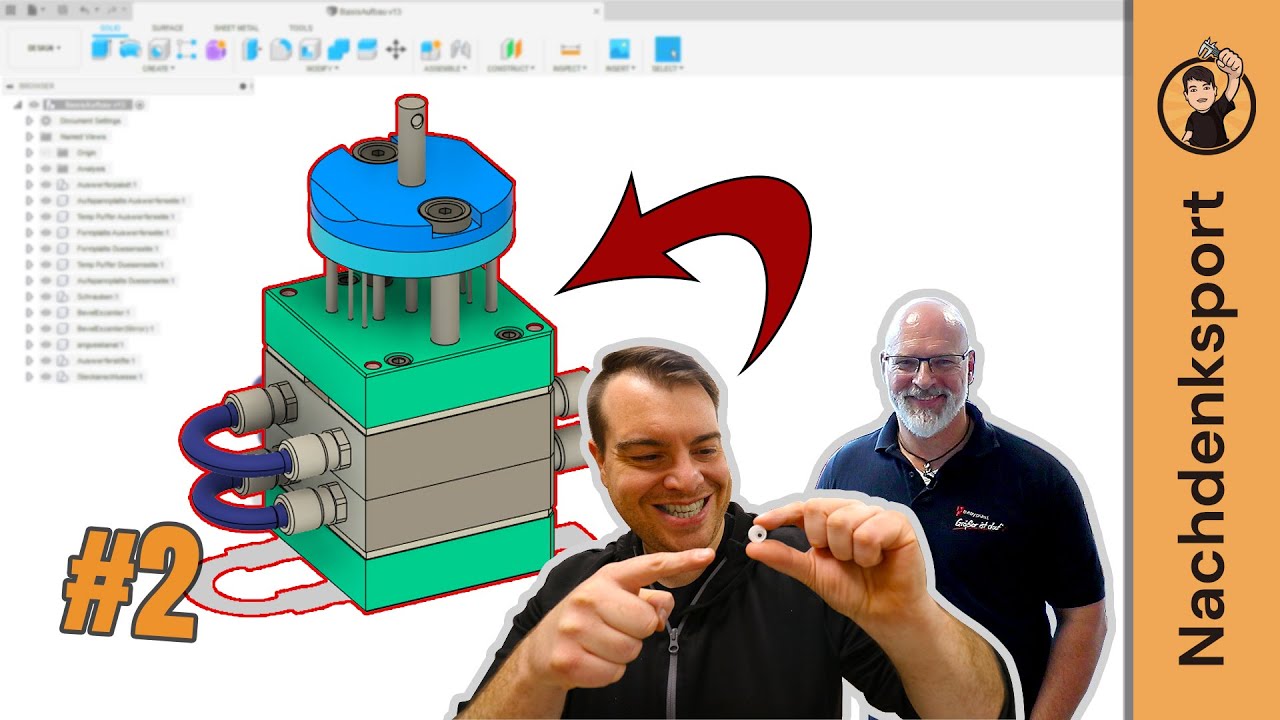This screenshot has height=720, width=1280.
Task: Open the MODIFY dropdown menu
Action: coord(322,69)
